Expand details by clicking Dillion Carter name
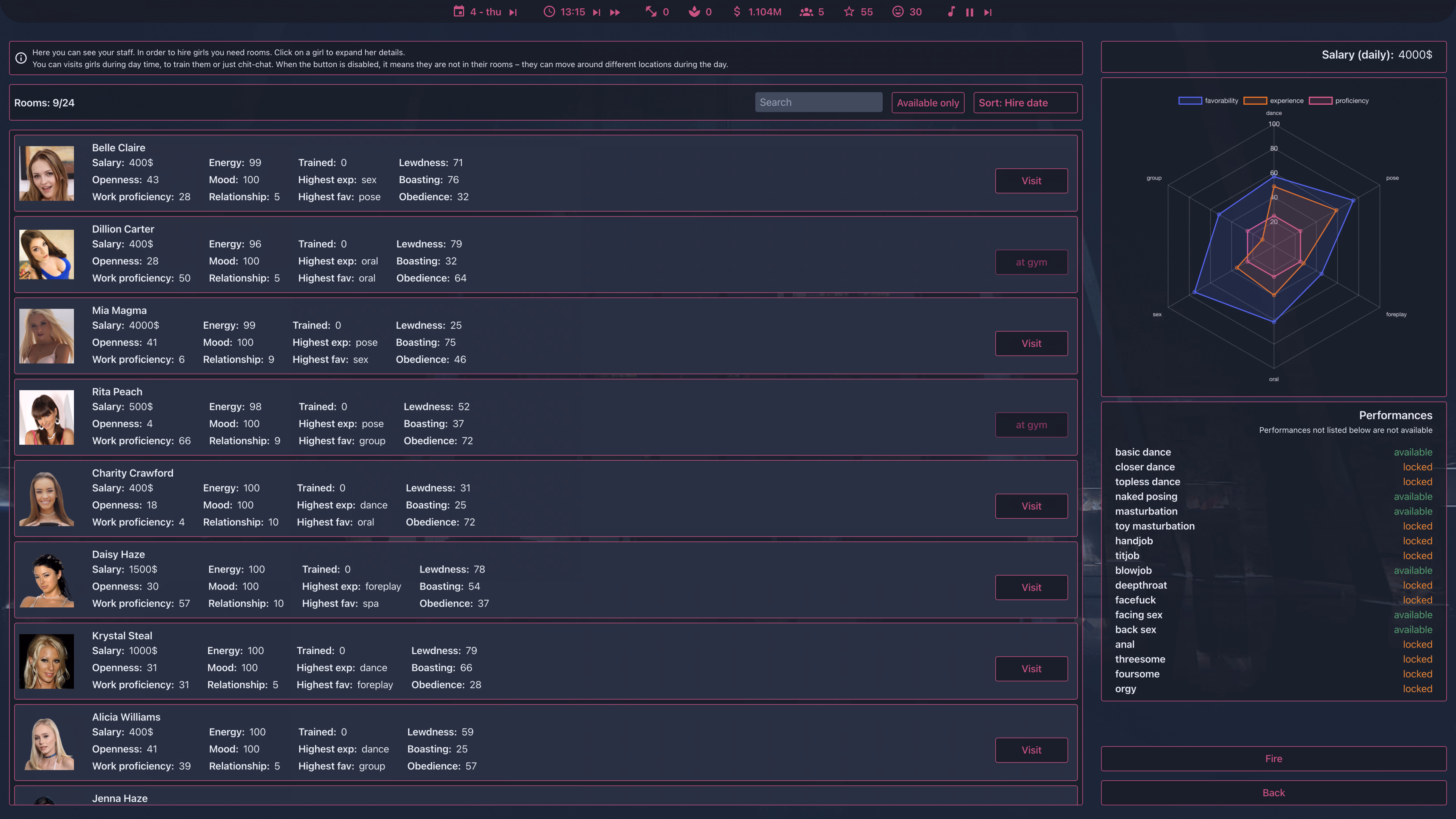1456x819 pixels. [x=123, y=229]
